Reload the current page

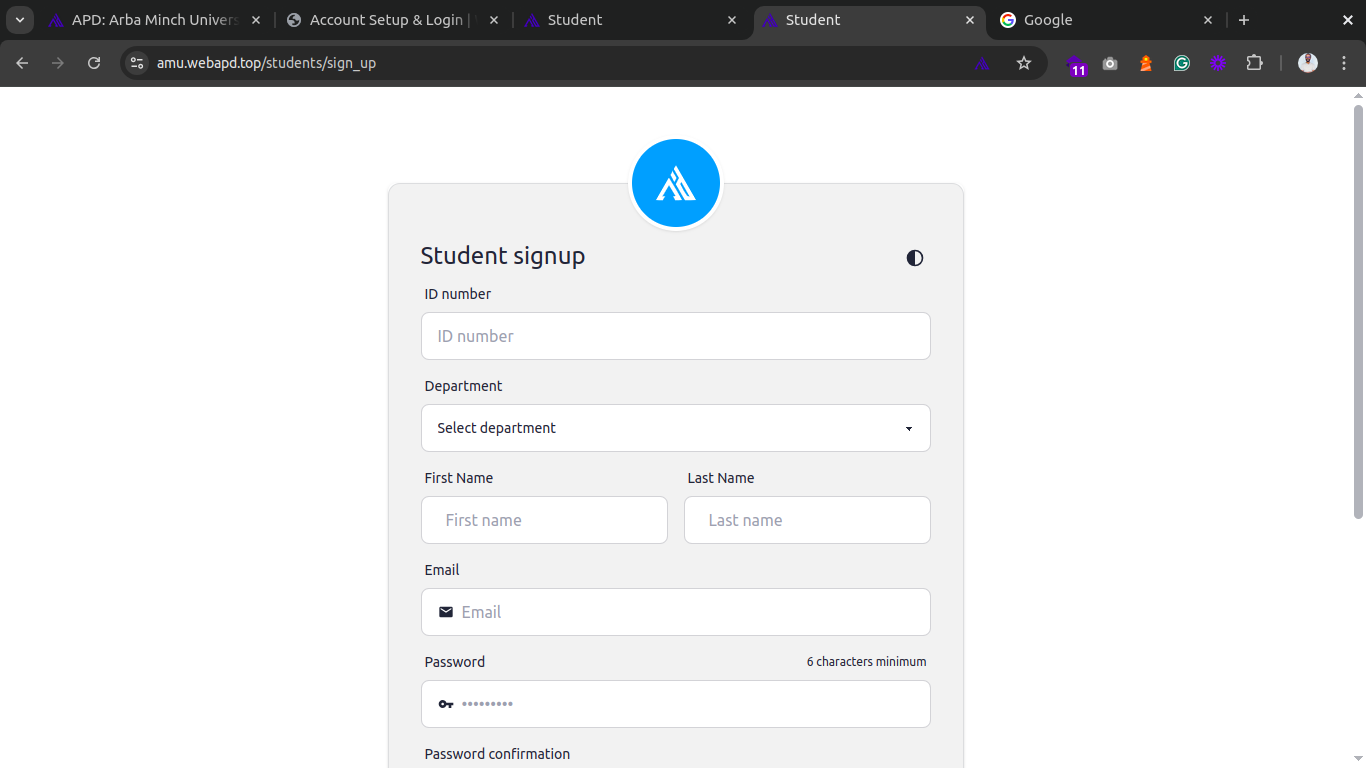click(94, 63)
